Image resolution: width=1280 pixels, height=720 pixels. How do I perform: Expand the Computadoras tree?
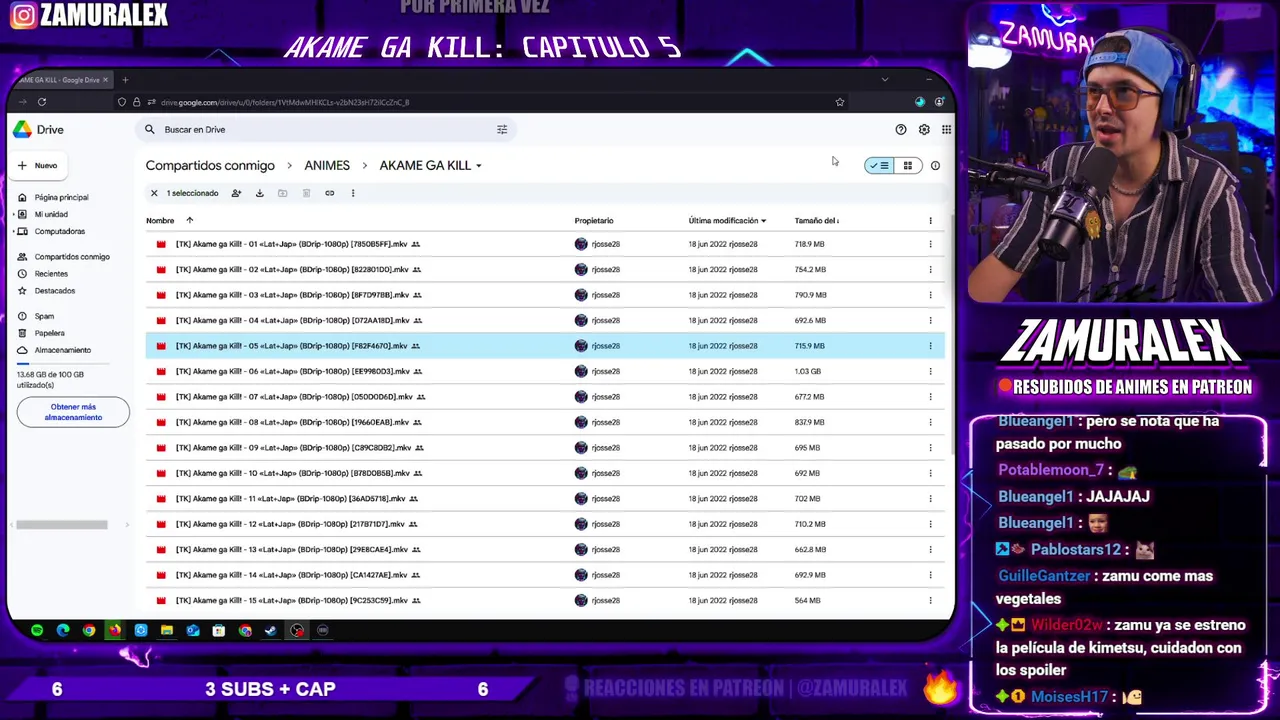[13, 231]
